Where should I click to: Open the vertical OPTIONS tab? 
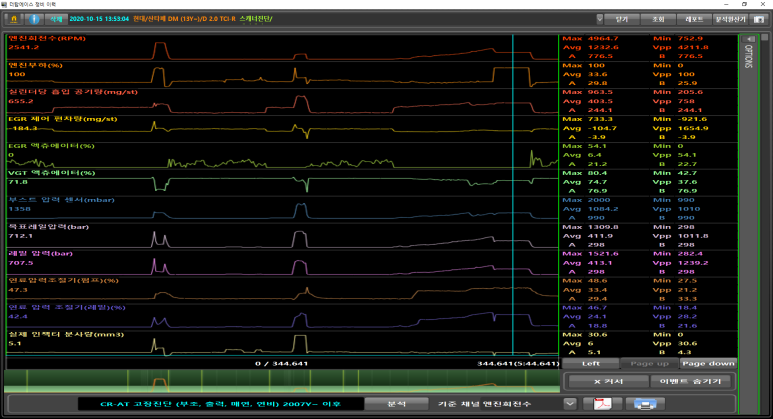[749, 57]
